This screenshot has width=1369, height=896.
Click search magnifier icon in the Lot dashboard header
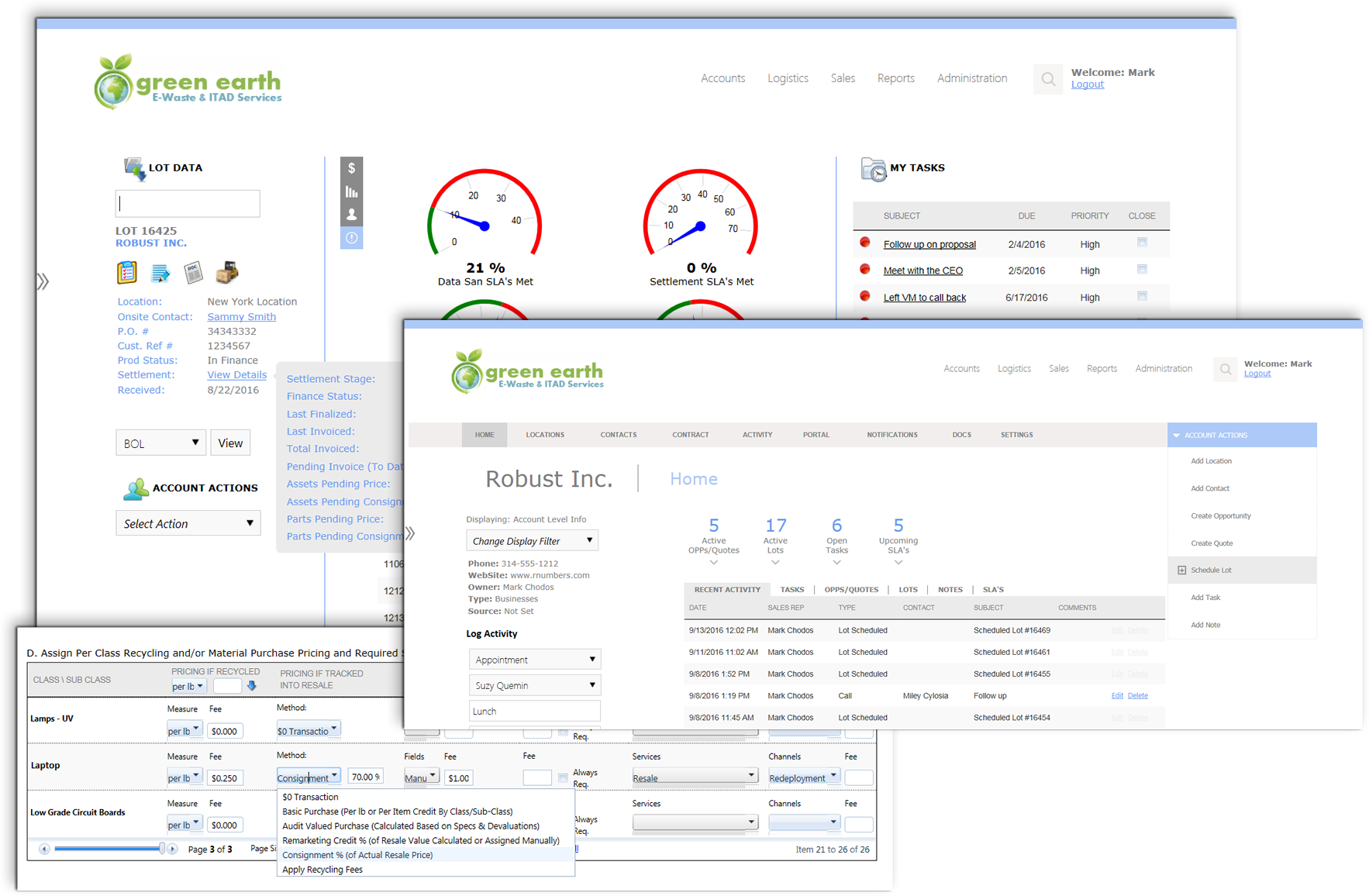(1048, 79)
